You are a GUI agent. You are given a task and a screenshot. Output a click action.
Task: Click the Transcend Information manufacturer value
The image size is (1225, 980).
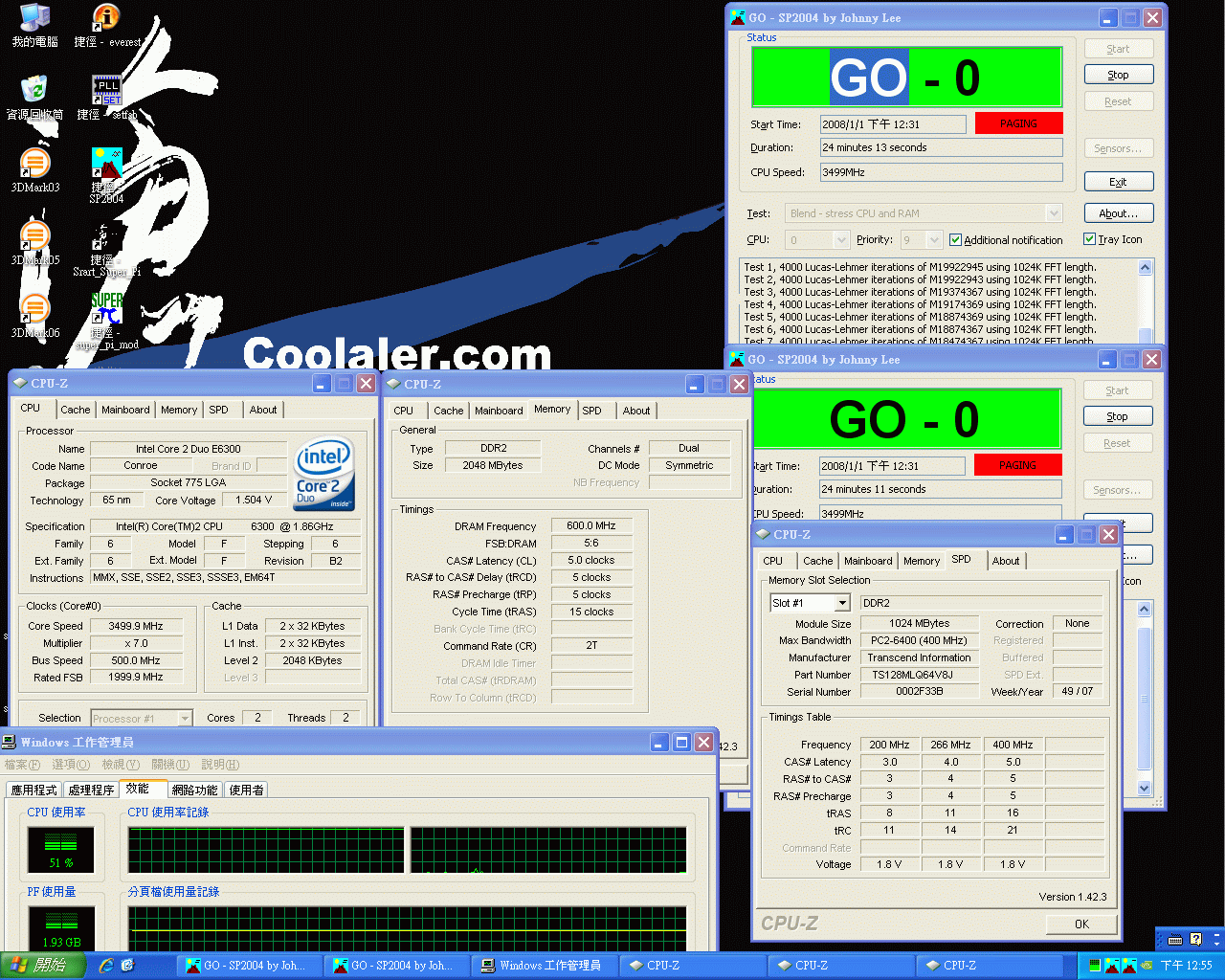[x=919, y=657]
